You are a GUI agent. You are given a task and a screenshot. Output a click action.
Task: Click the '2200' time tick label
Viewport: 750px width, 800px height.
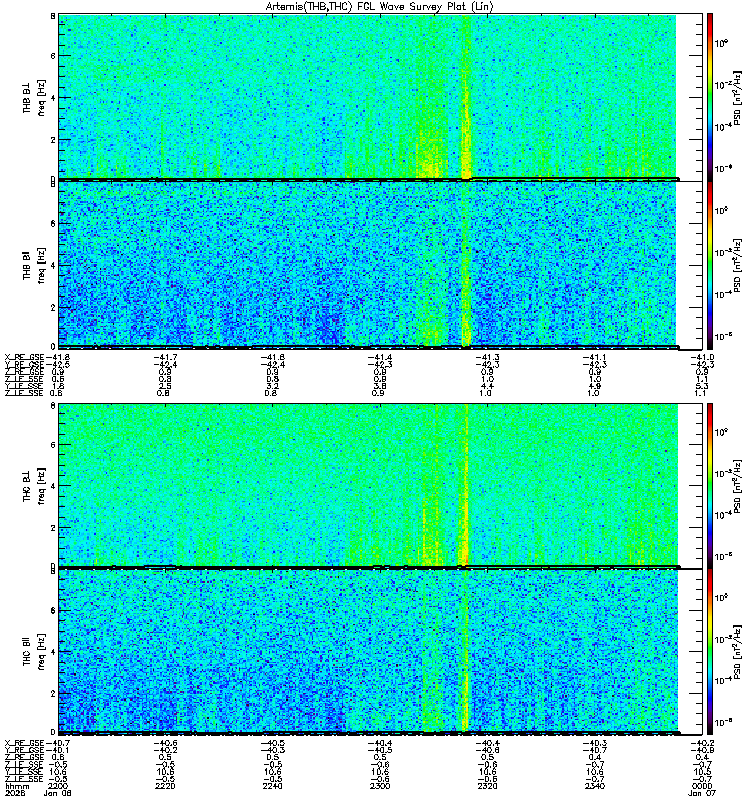click(56, 786)
